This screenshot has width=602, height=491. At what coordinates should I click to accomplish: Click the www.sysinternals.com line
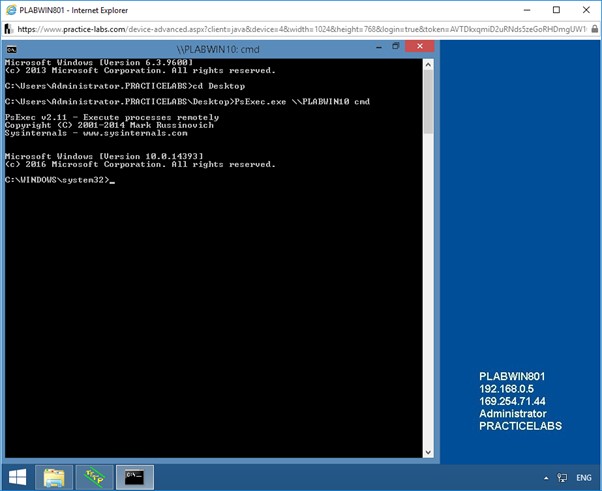click(96, 133)
